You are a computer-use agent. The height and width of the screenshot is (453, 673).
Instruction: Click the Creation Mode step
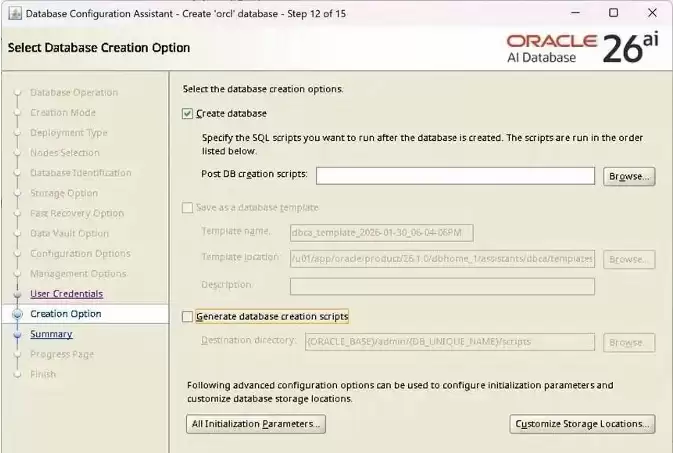63,112
